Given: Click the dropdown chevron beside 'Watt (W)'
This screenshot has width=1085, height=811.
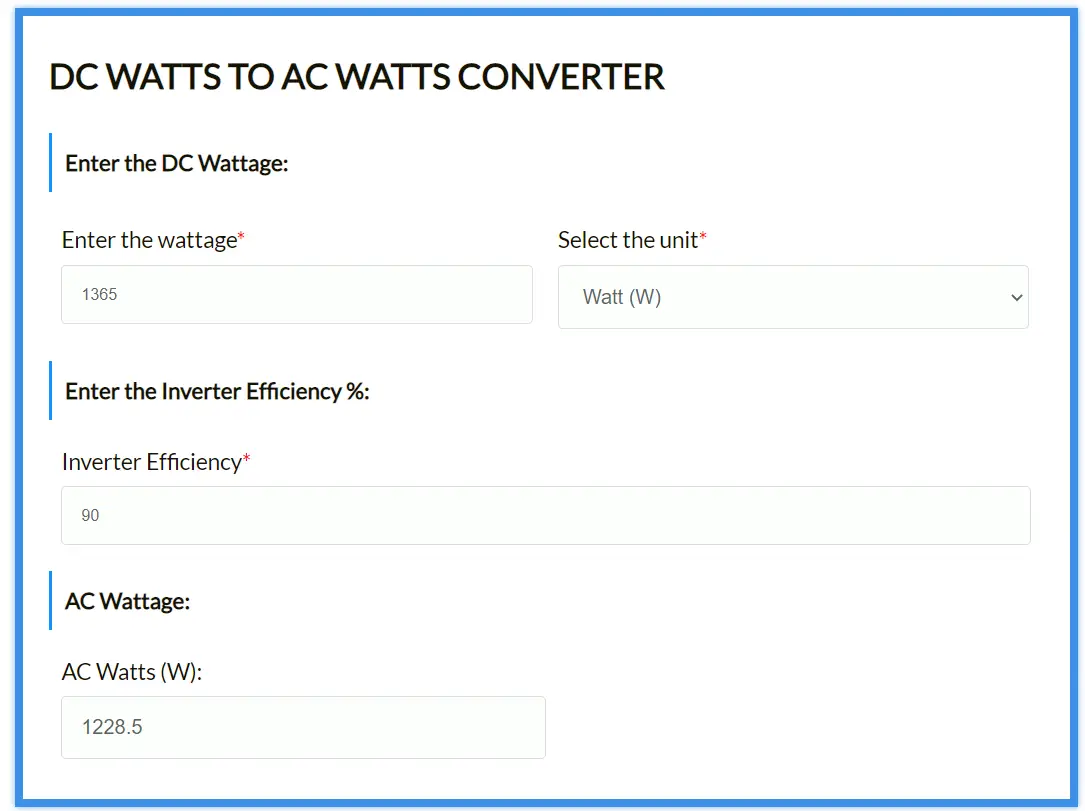Looking at the screenshot, I should tap(1015, 297).
